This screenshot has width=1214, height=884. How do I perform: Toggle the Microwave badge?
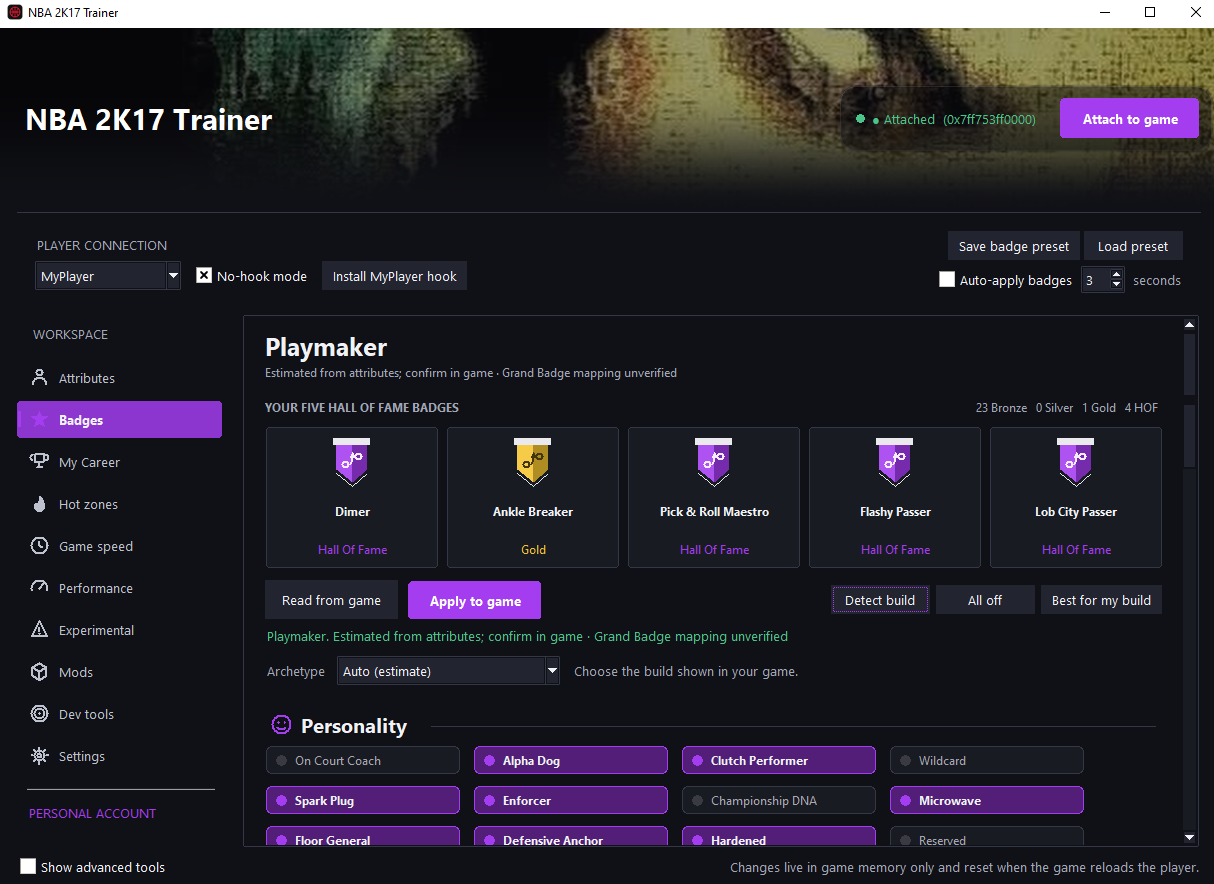tap(987, 800)
